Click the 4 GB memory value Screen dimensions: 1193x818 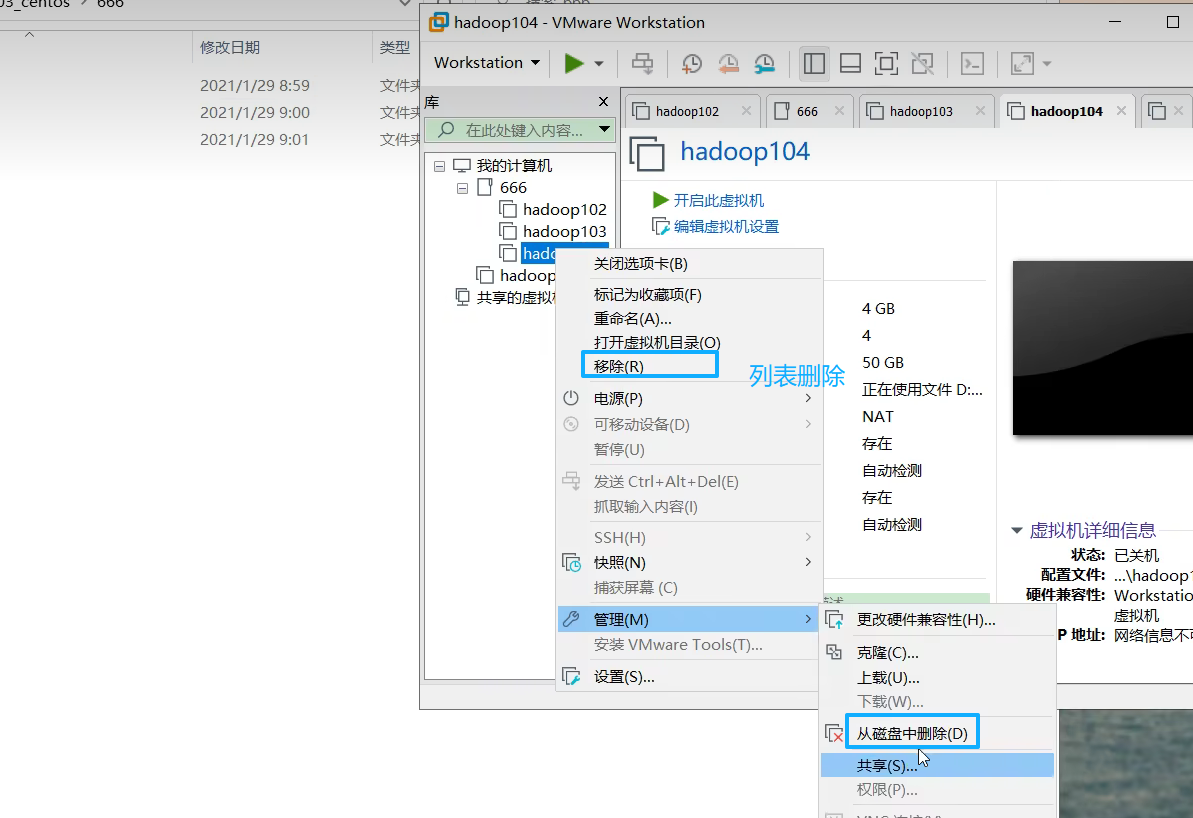[878, 309]
